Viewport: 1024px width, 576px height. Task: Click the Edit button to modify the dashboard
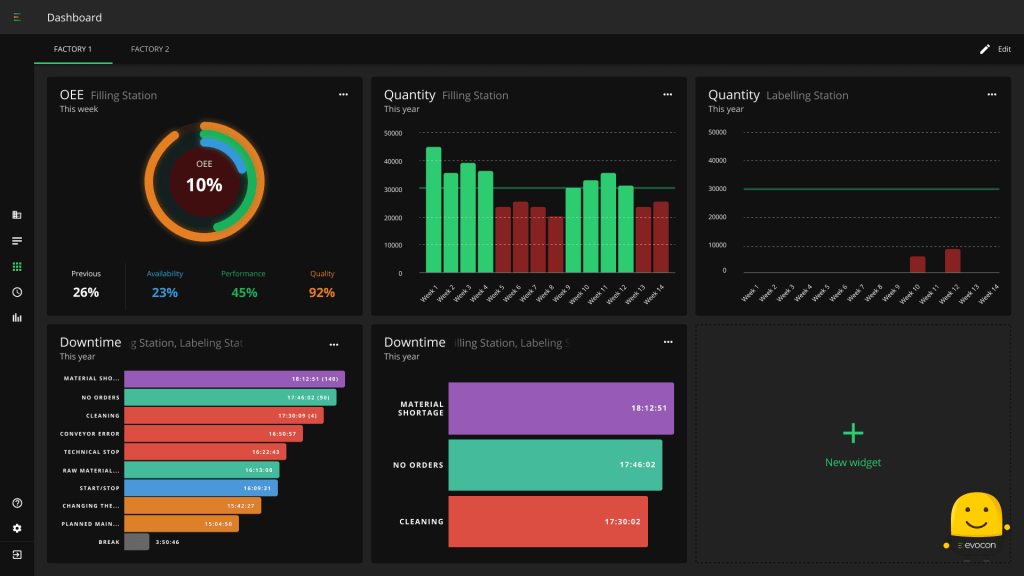(x=993, y=48)
